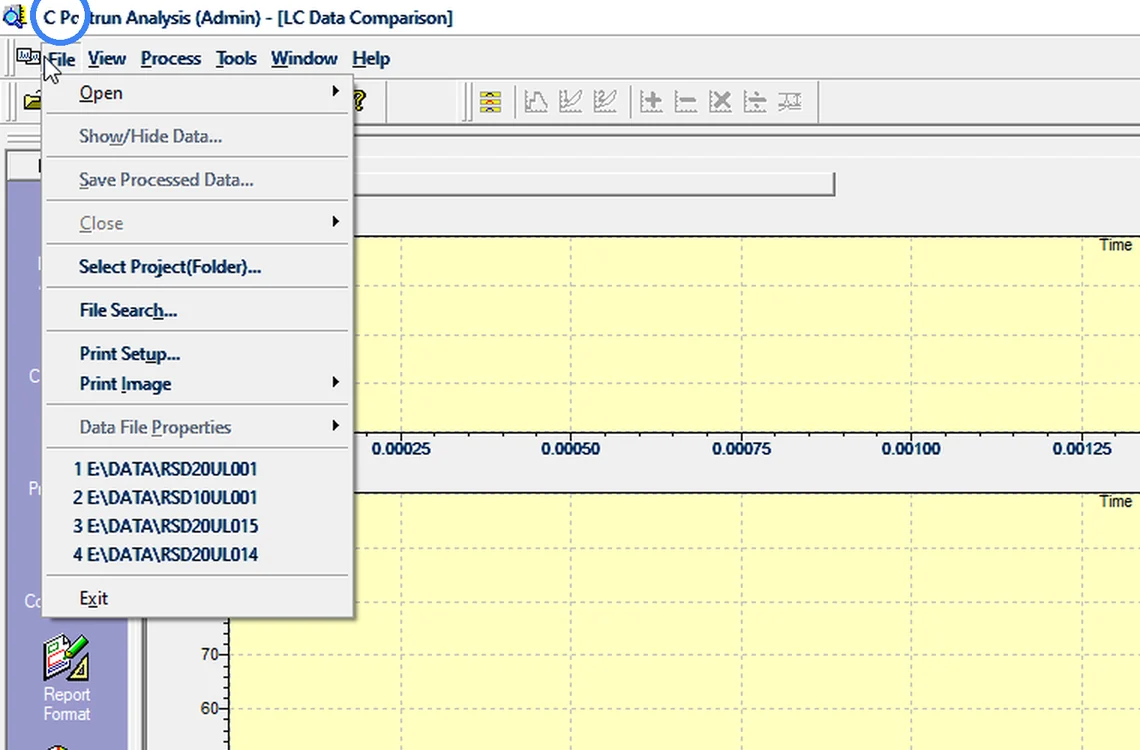The image size is (1140, 750).
Task: Click the last grey baseline toolbar icon
Action: [790, 102]
